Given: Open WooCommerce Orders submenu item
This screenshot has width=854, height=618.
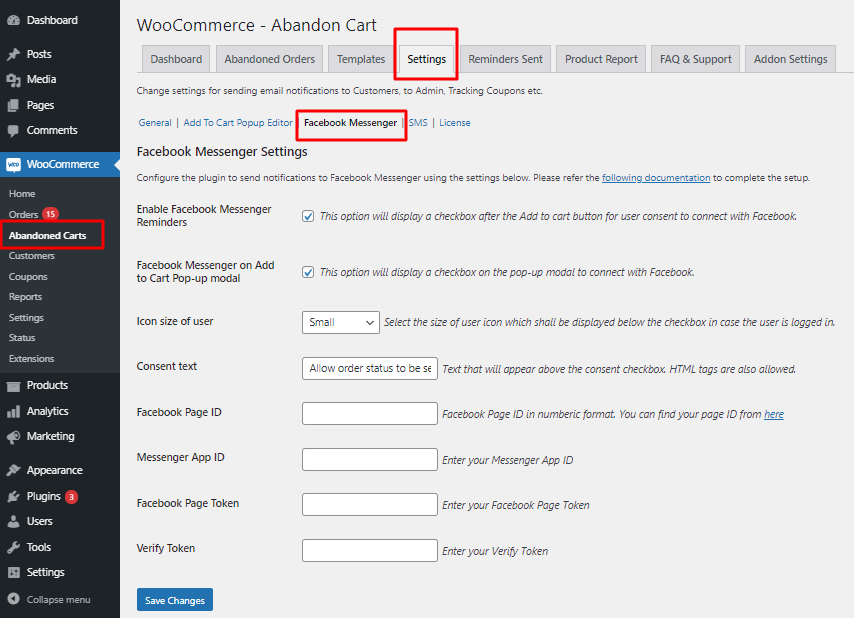Looking at the screenshot, I should [23, 215].
